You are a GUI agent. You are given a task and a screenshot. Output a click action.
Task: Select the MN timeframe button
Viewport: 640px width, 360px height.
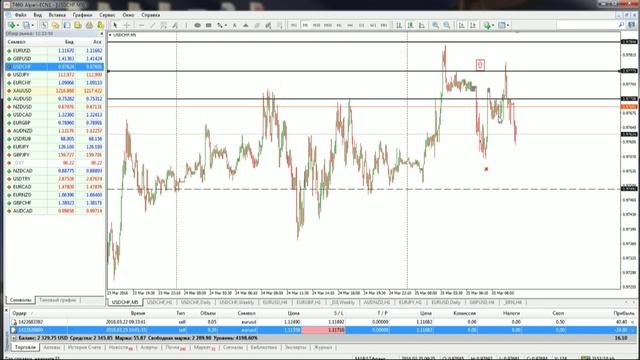coord(384,25)
